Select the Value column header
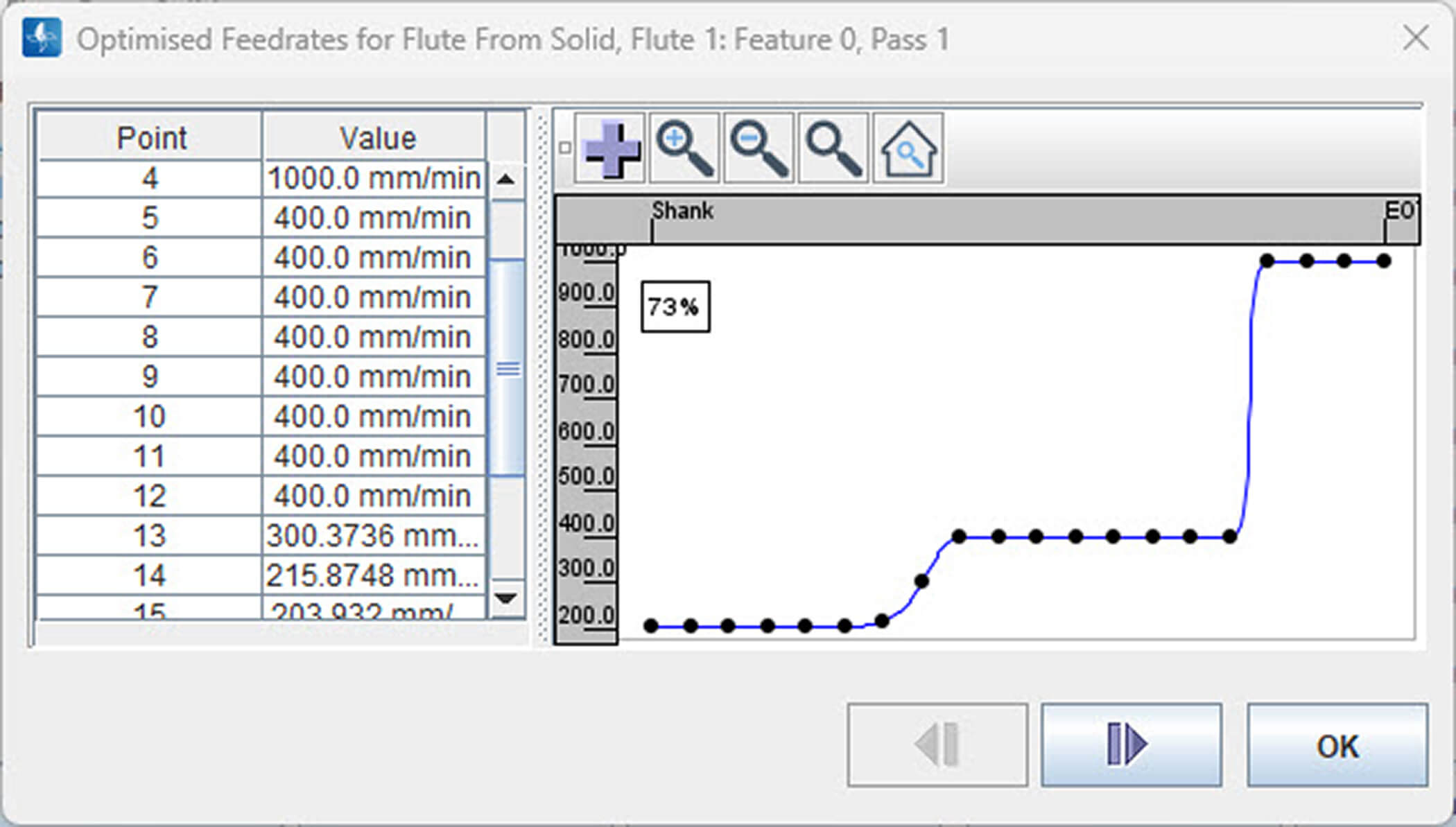 pos(376,138)
